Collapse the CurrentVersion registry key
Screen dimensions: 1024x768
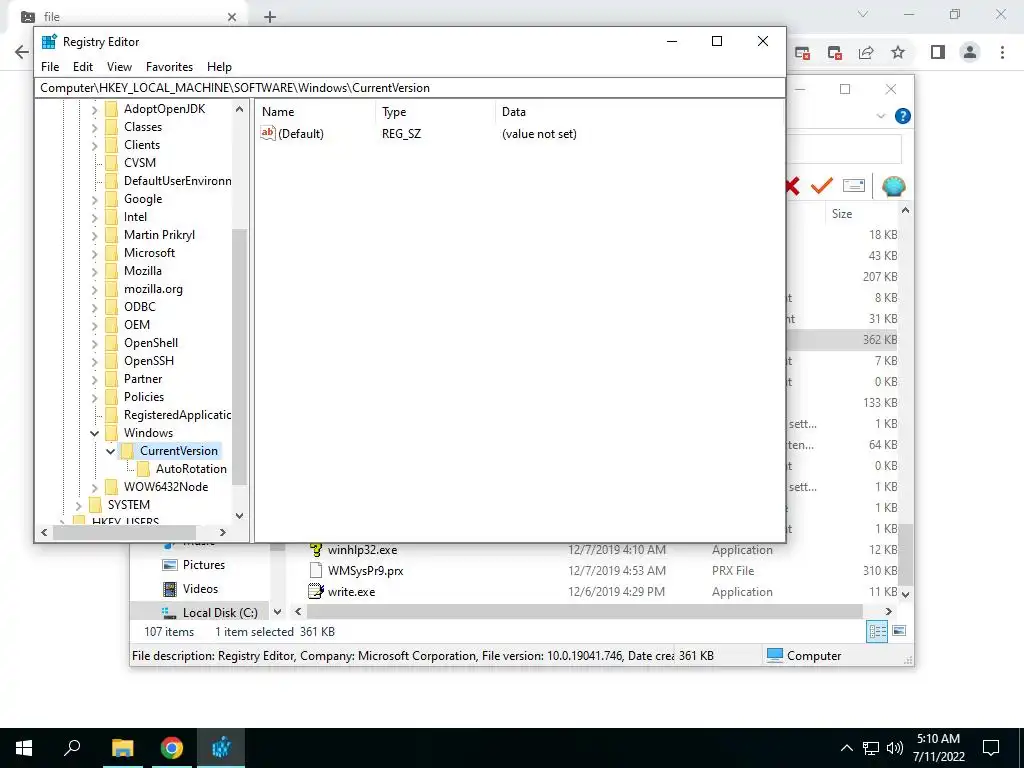click(x=110, y=451)
